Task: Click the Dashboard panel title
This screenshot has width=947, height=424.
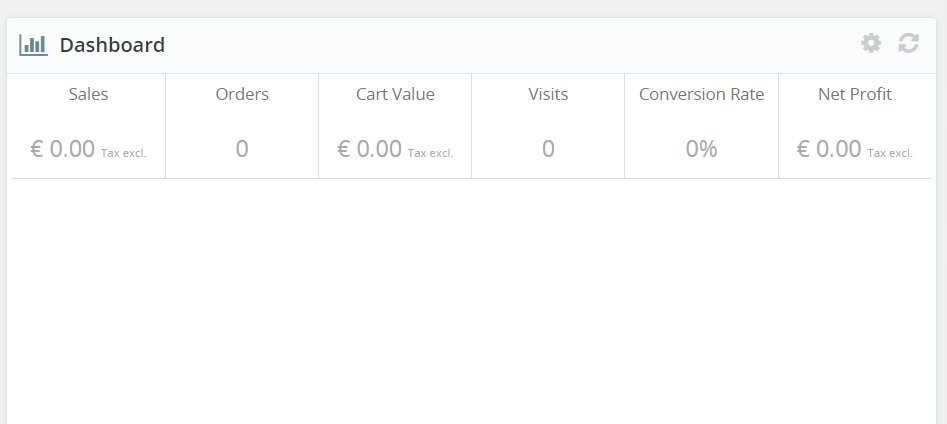Action: click(x=112, y=45)
